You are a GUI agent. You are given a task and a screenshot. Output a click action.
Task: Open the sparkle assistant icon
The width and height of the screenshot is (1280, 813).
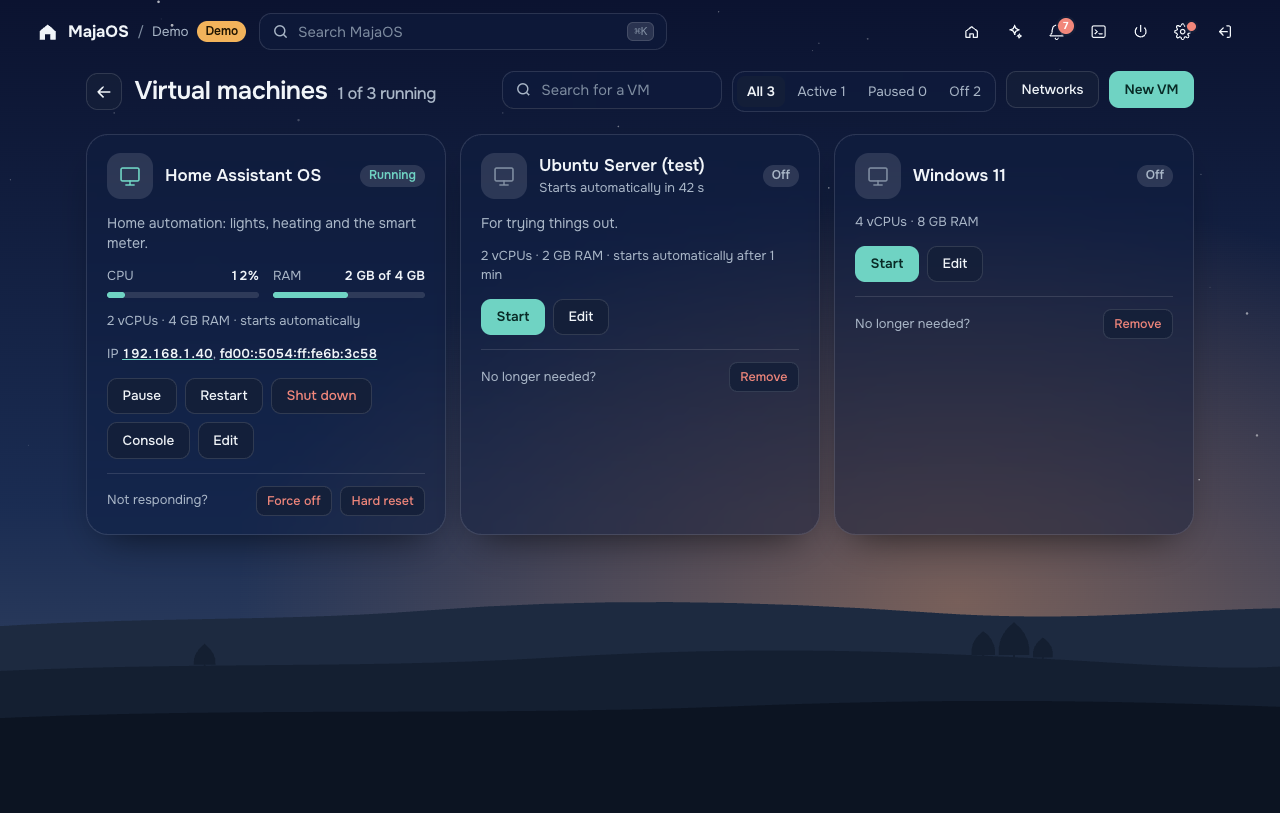1015,32
